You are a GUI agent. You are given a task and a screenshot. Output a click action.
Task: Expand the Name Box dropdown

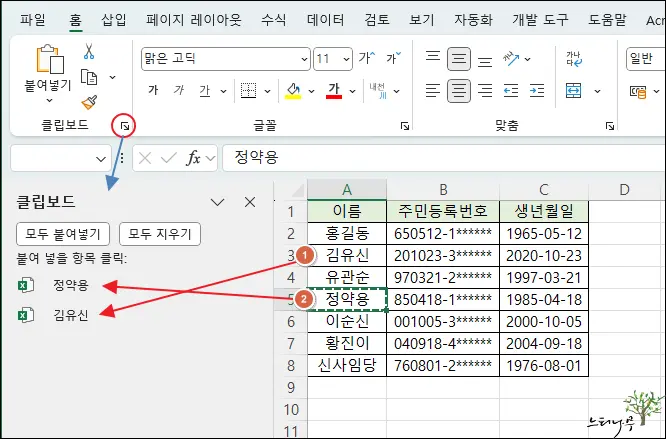[101, 159]
